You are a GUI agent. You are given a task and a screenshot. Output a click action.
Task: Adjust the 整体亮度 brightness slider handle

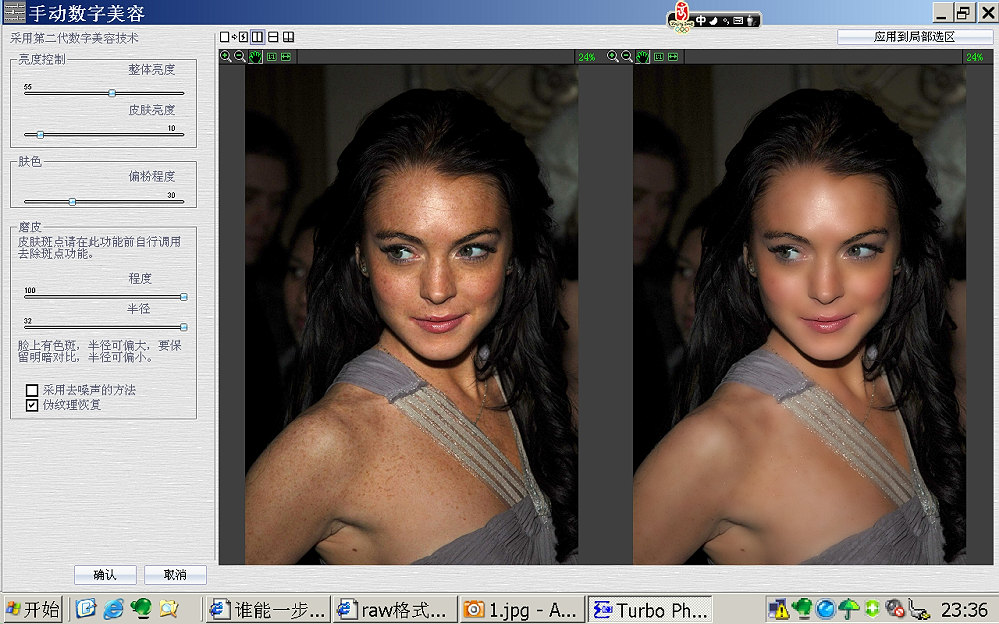tap(112, 93)
